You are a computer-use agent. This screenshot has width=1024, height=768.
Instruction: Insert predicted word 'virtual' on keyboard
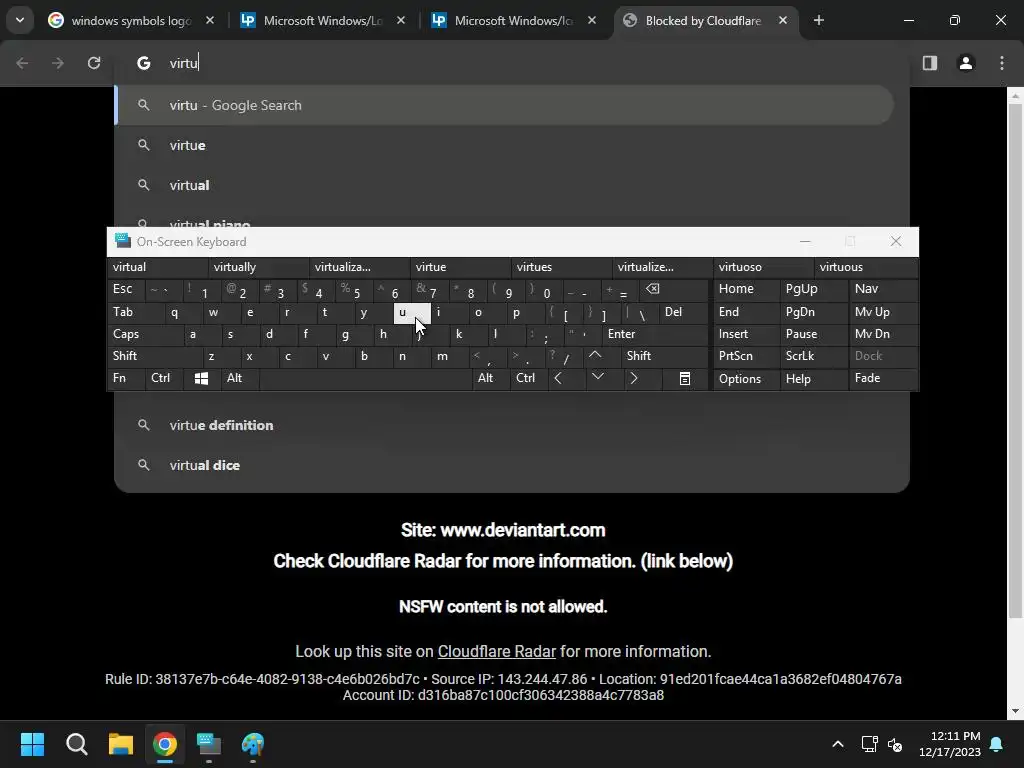(157, 267)
